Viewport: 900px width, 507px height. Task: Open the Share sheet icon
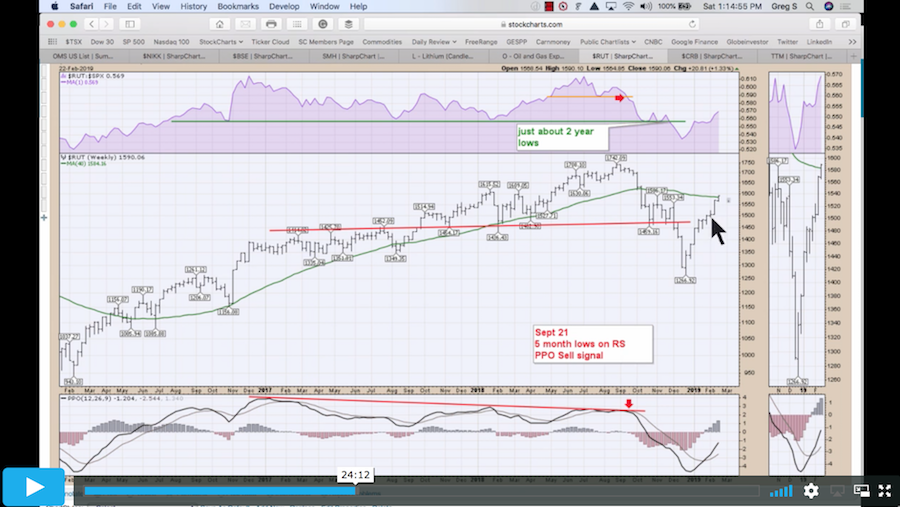click(820, 24)
